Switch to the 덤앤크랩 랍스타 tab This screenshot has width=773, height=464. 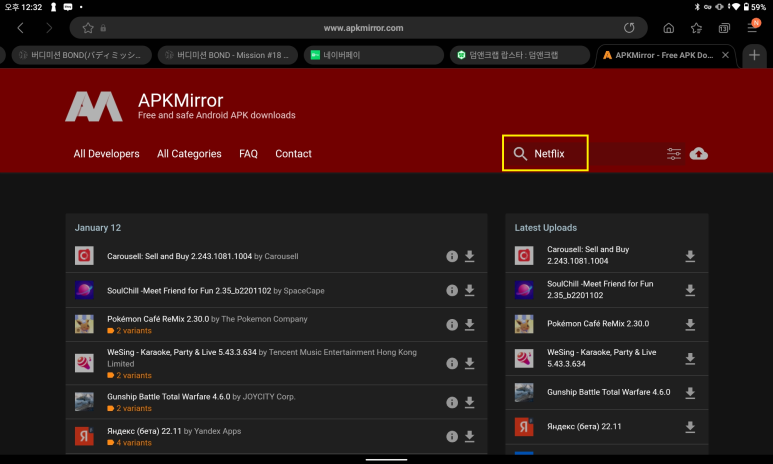(520, 55)
